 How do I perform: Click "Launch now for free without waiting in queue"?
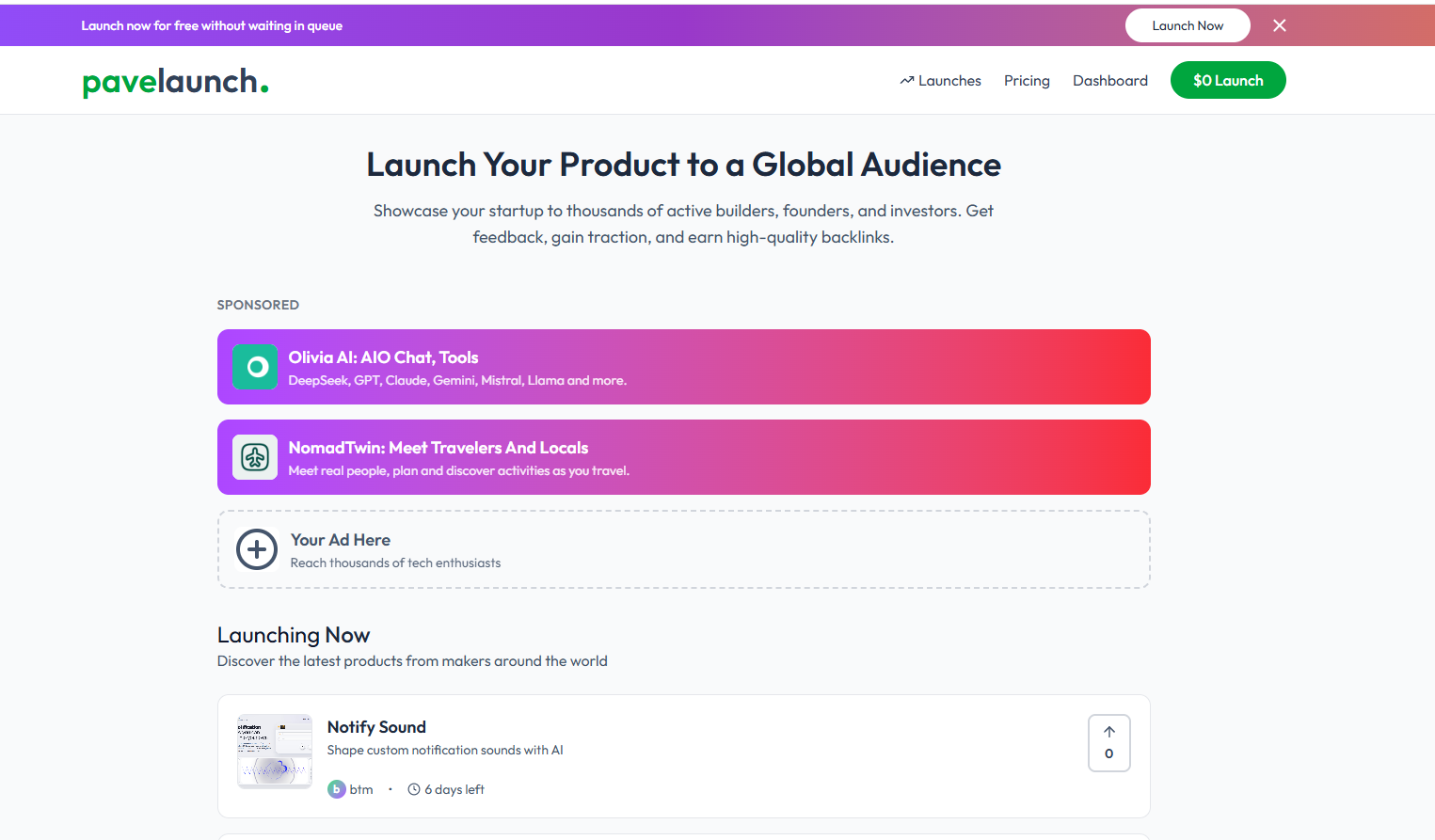coord(212,25)
